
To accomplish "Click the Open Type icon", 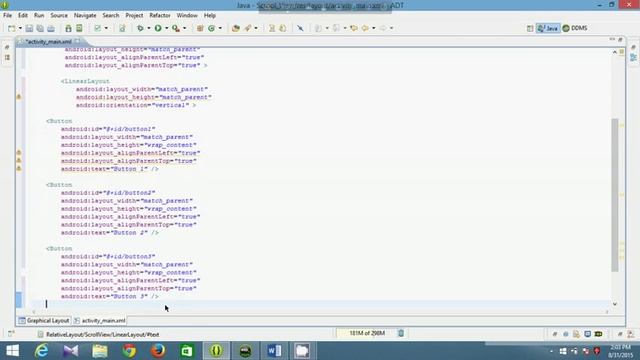I will tap(236, 28).
